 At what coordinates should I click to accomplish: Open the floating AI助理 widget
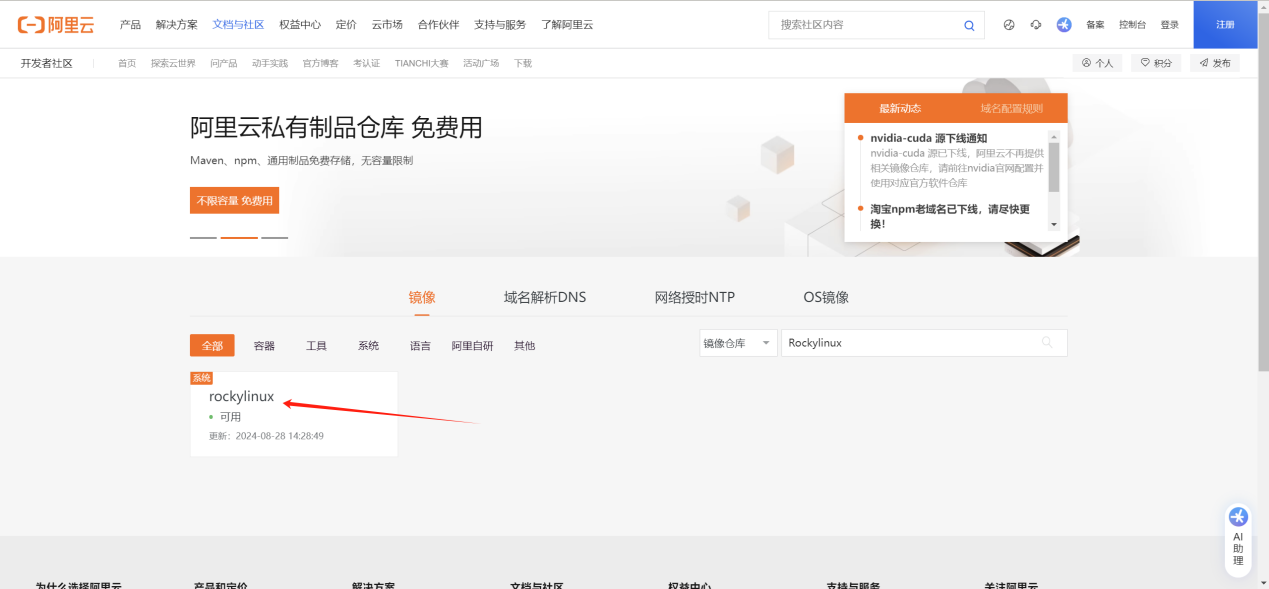[x=1238, y=539]
